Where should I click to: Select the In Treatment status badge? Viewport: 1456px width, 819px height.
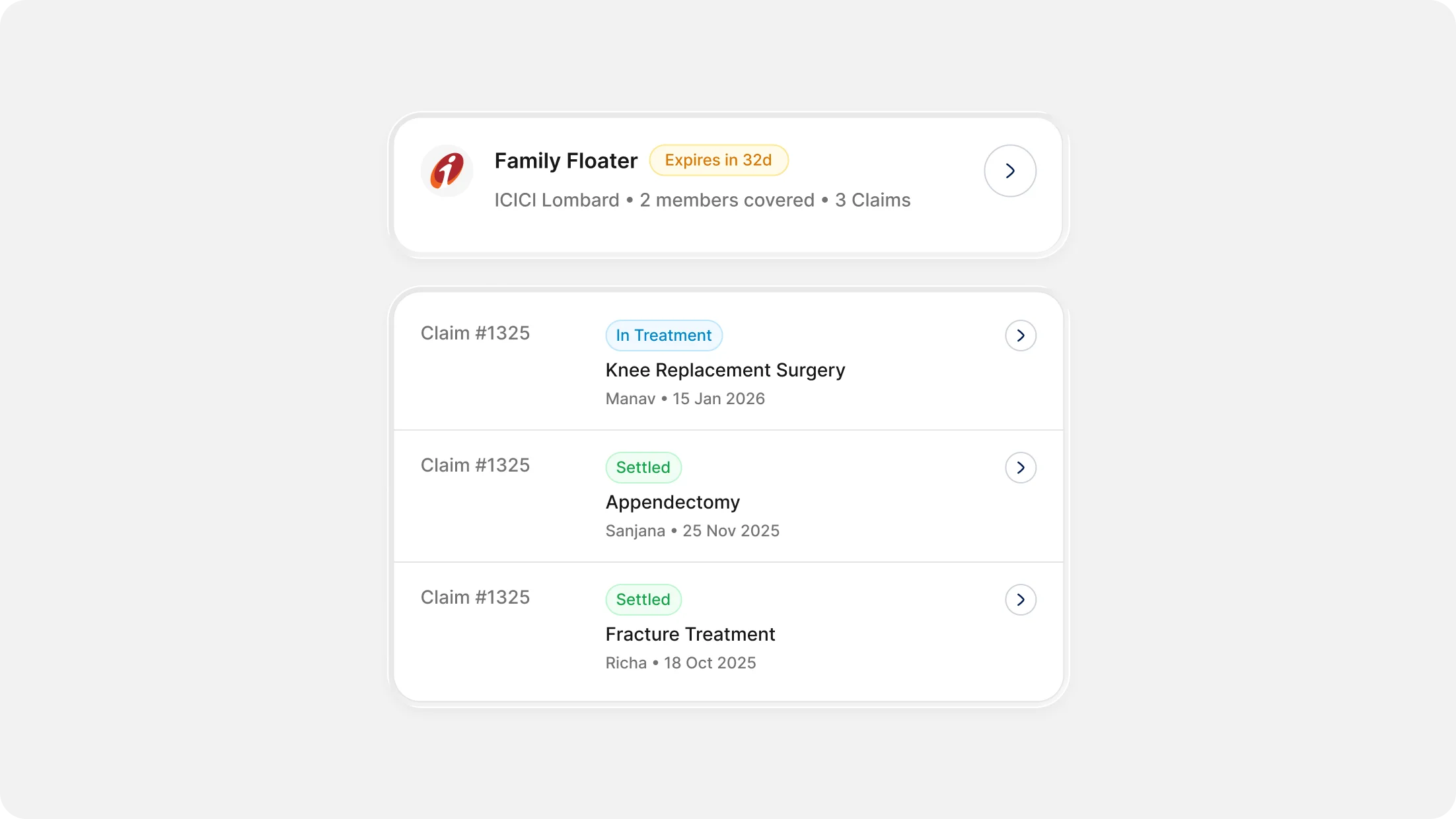click(663, 335)
